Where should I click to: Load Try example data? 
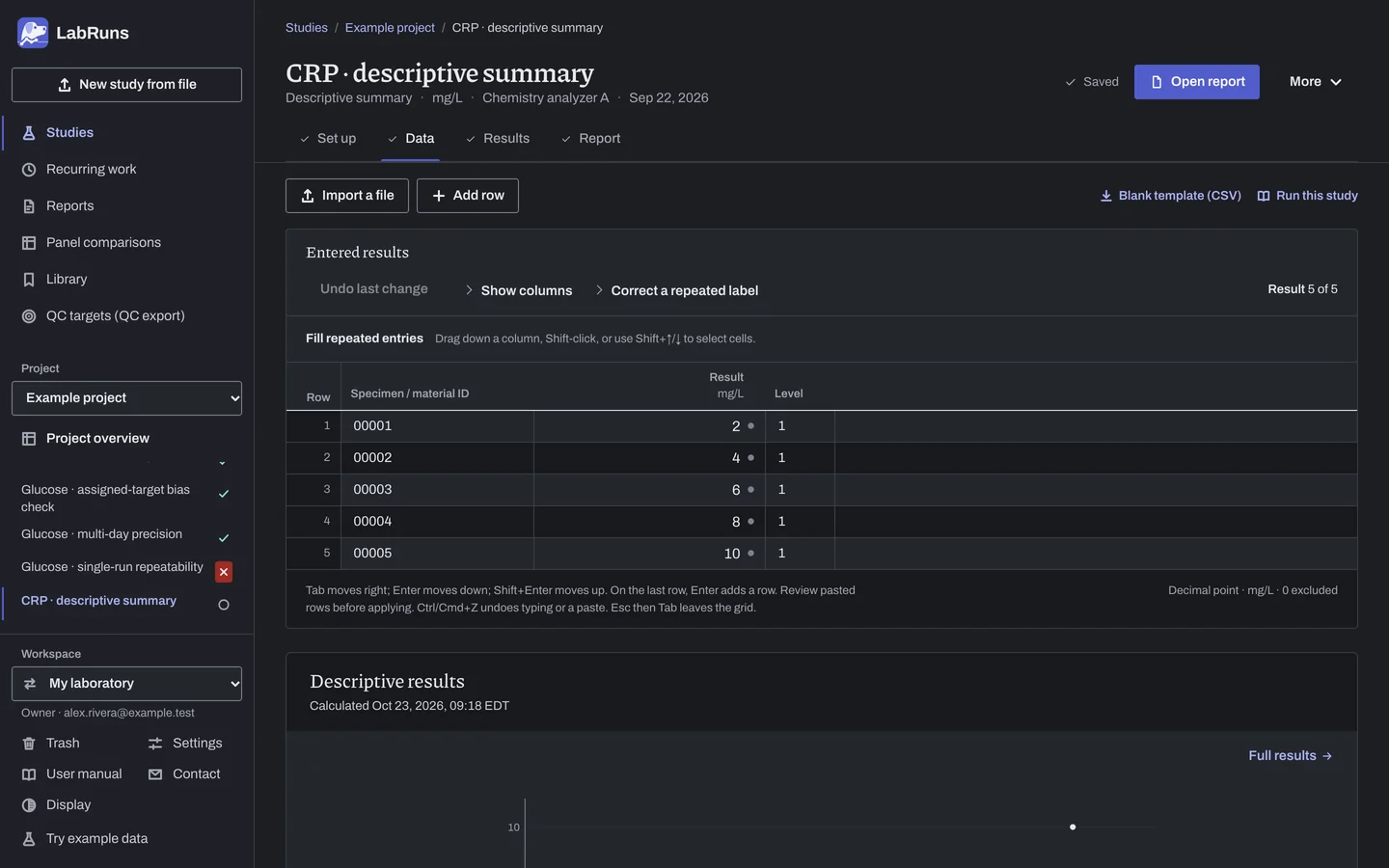pos(85,839)
